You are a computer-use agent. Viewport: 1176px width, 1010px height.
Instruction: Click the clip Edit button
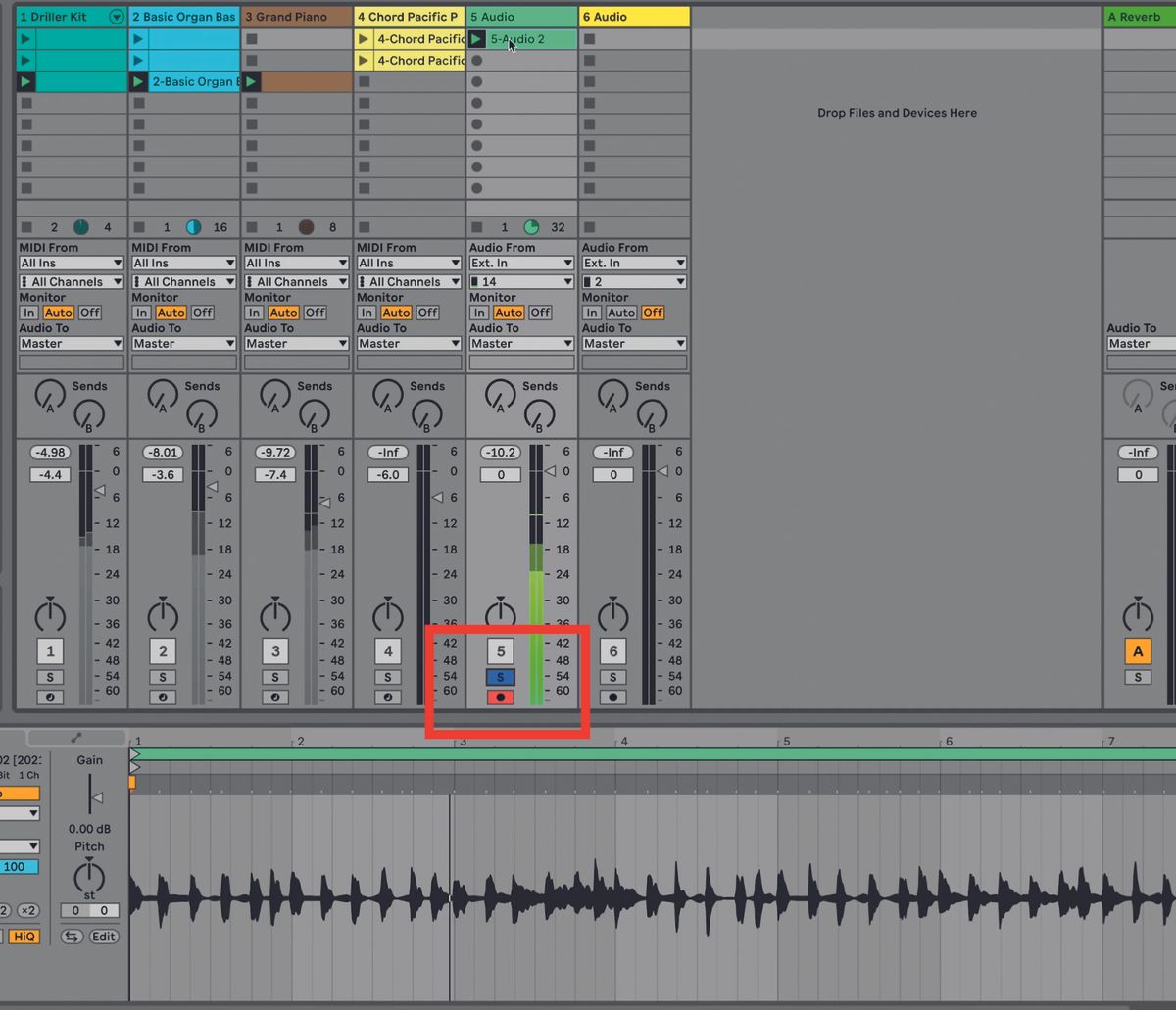(x=104, y=937)
